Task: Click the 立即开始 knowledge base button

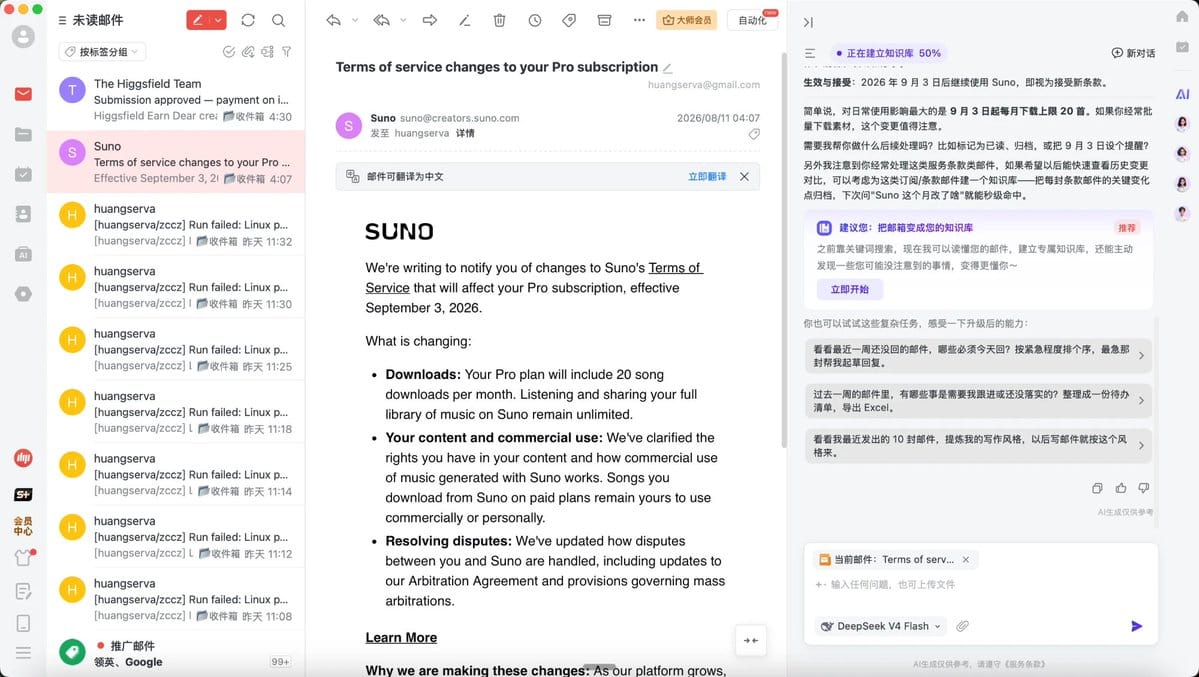Action: (850, 290)
